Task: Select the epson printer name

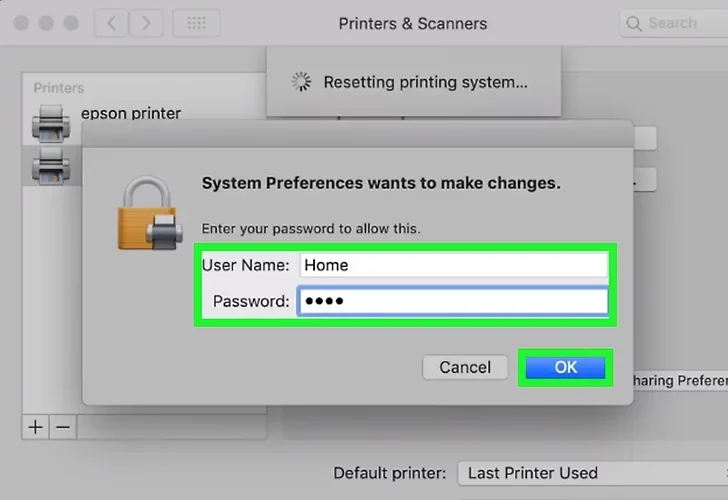Action: point(131,113)
